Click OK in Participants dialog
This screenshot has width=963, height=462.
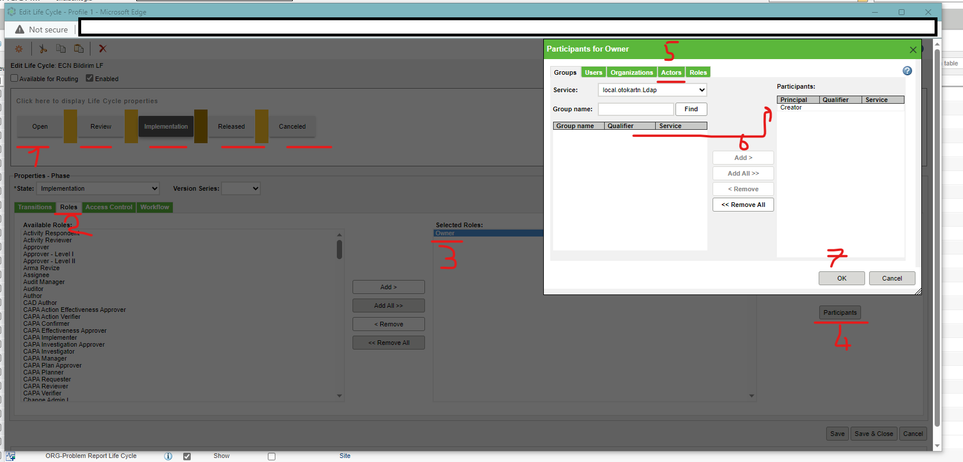click(841, 278)
